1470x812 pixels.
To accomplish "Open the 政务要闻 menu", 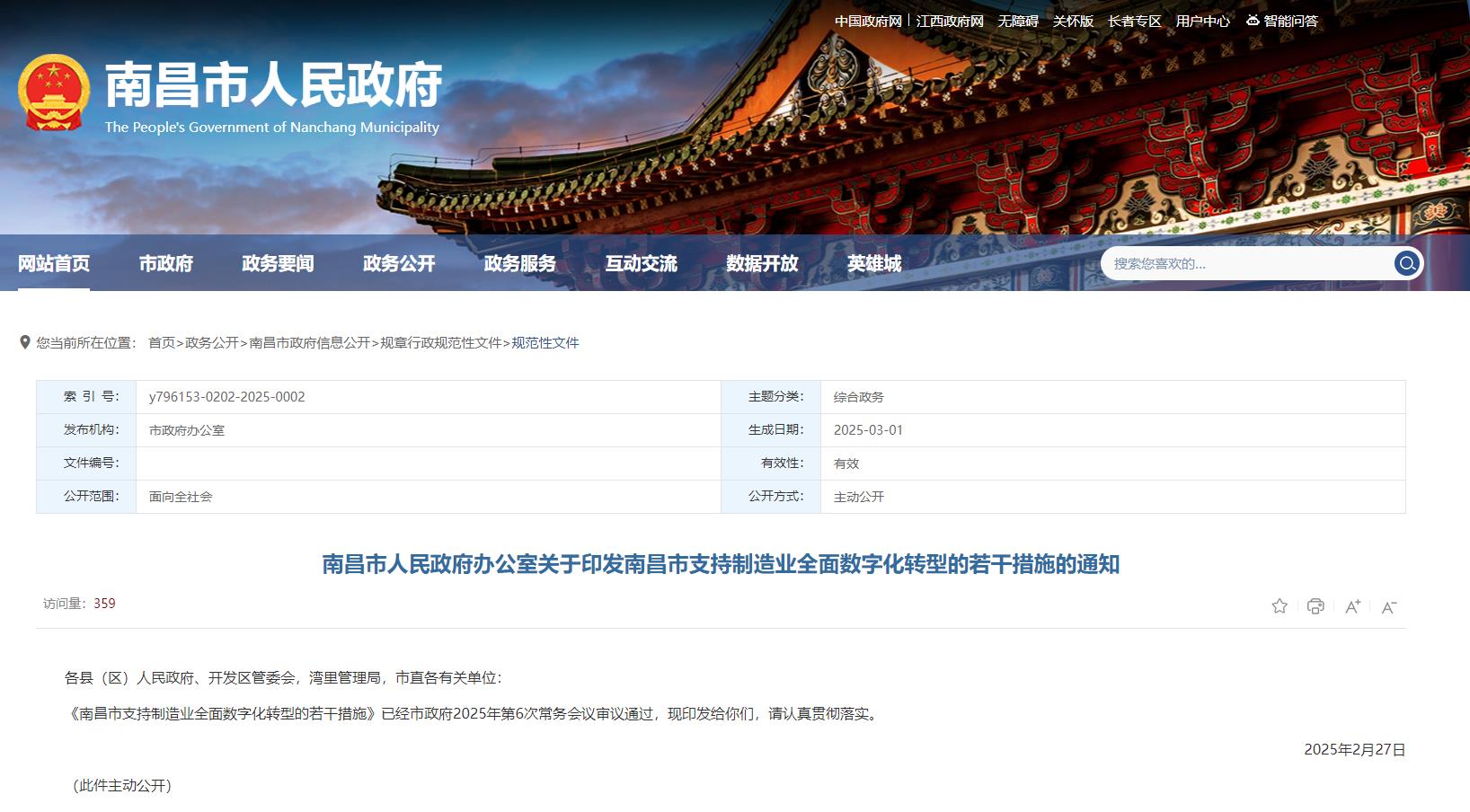I will click(278, 263).
